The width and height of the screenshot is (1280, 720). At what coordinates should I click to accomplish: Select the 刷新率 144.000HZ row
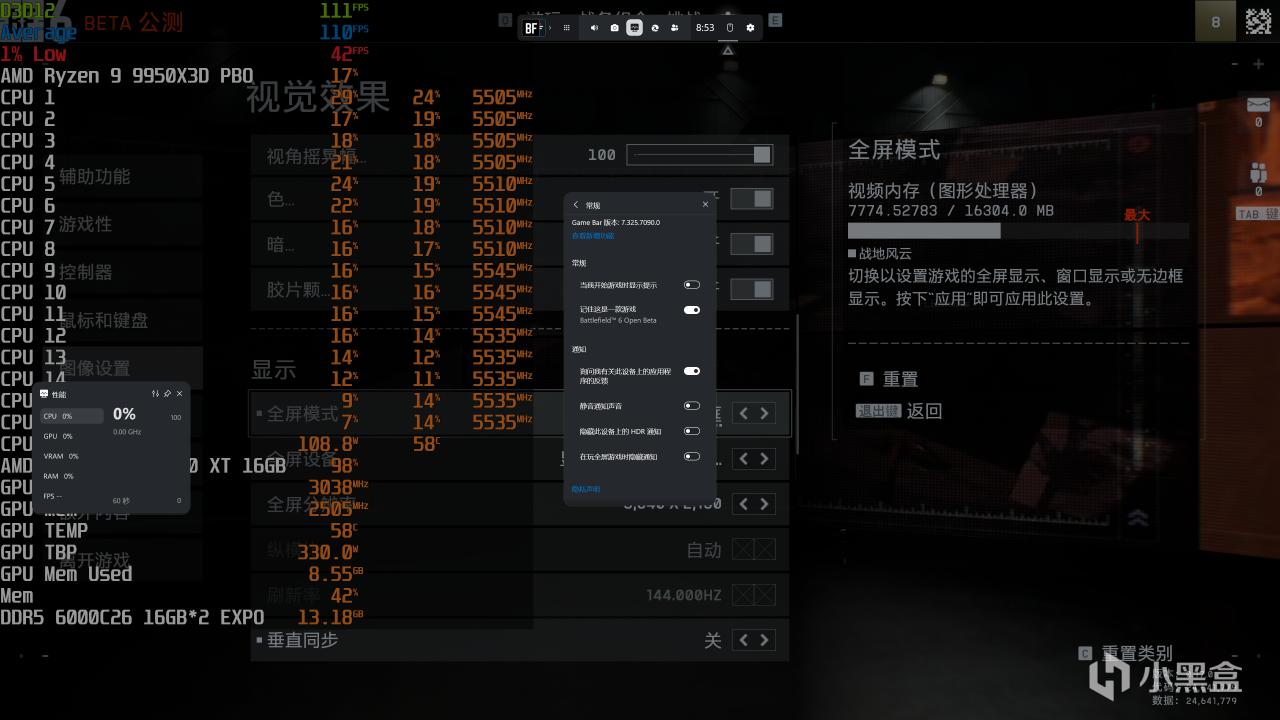click(520, 595)
